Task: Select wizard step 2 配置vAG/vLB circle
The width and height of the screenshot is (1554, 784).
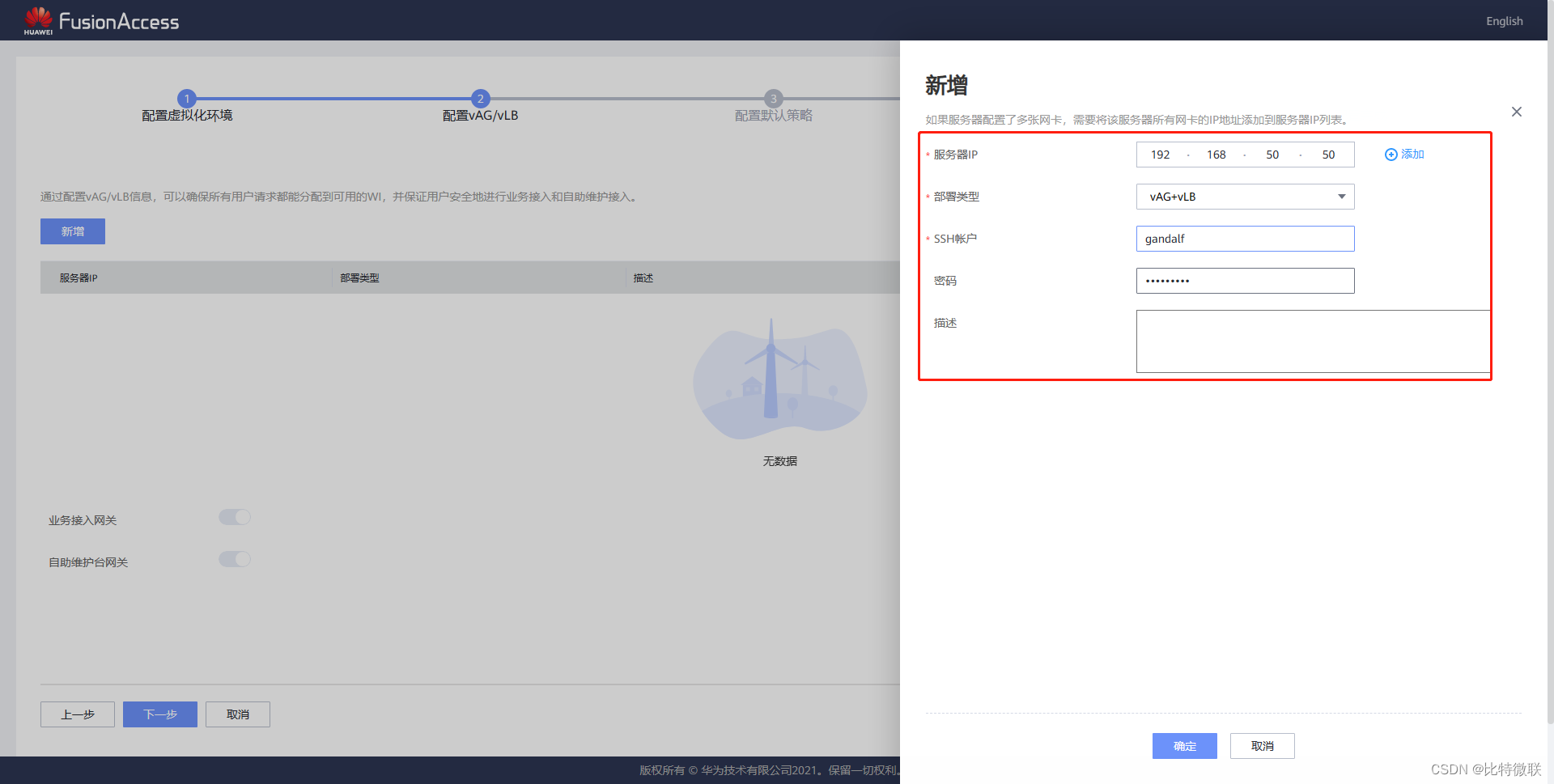Action: point(480,99)
